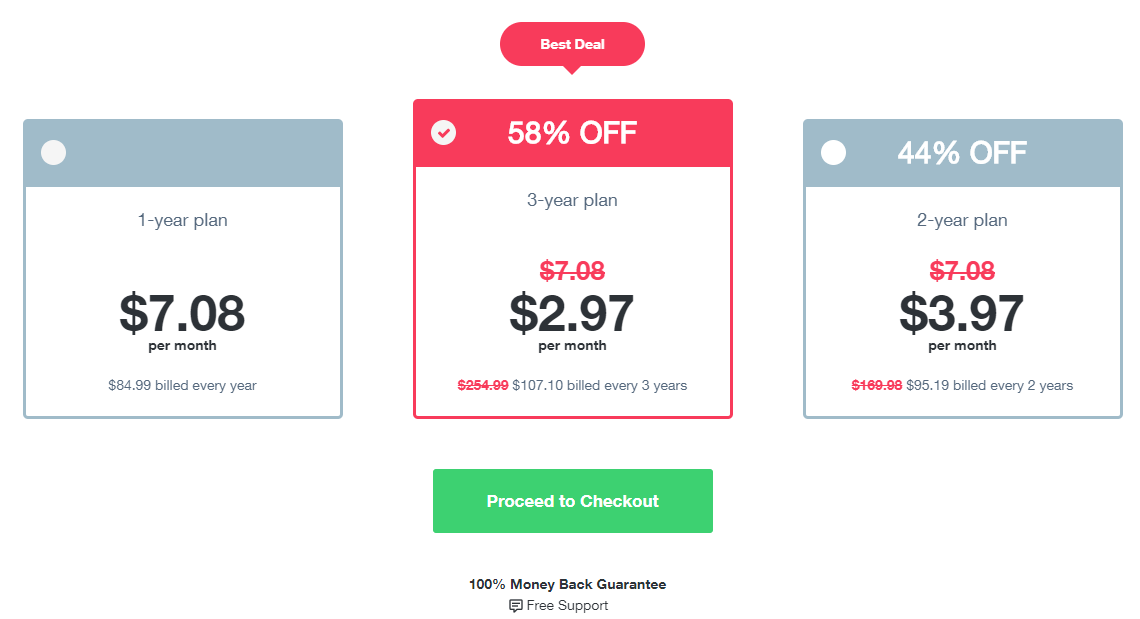Click the $107.10 billed every 3 years text

click(600, 386)
